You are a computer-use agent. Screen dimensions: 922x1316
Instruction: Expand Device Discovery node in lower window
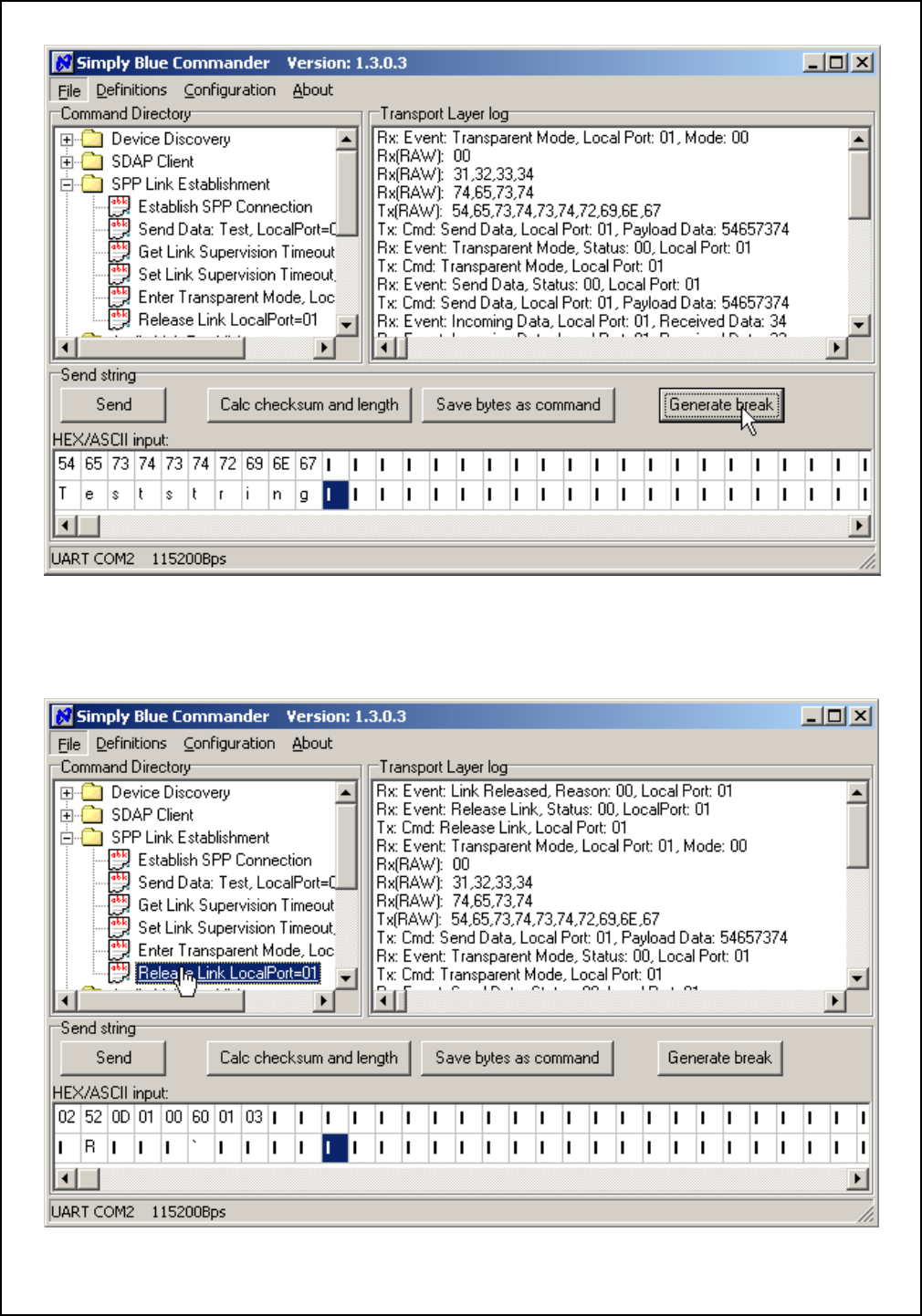click(x=67, y=793)
